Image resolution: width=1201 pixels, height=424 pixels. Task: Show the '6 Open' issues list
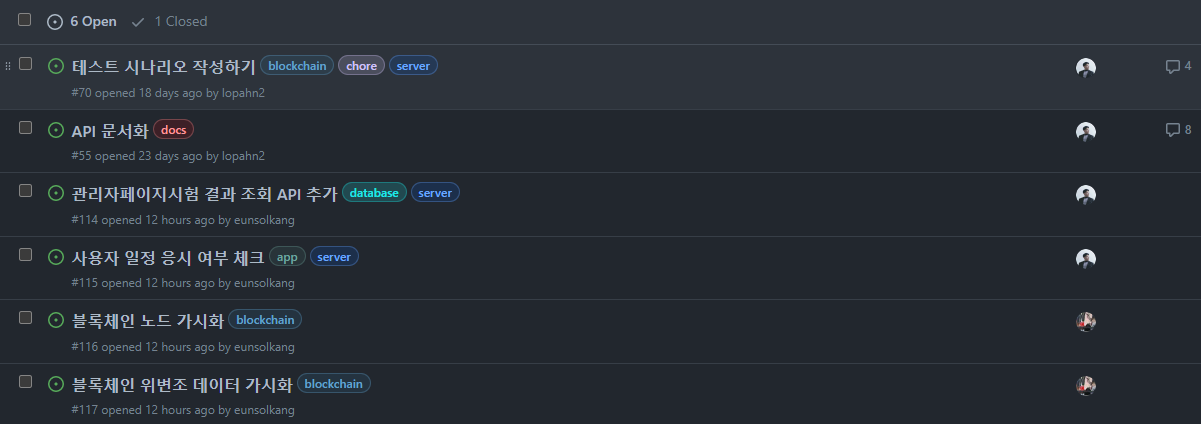(82, 21)
